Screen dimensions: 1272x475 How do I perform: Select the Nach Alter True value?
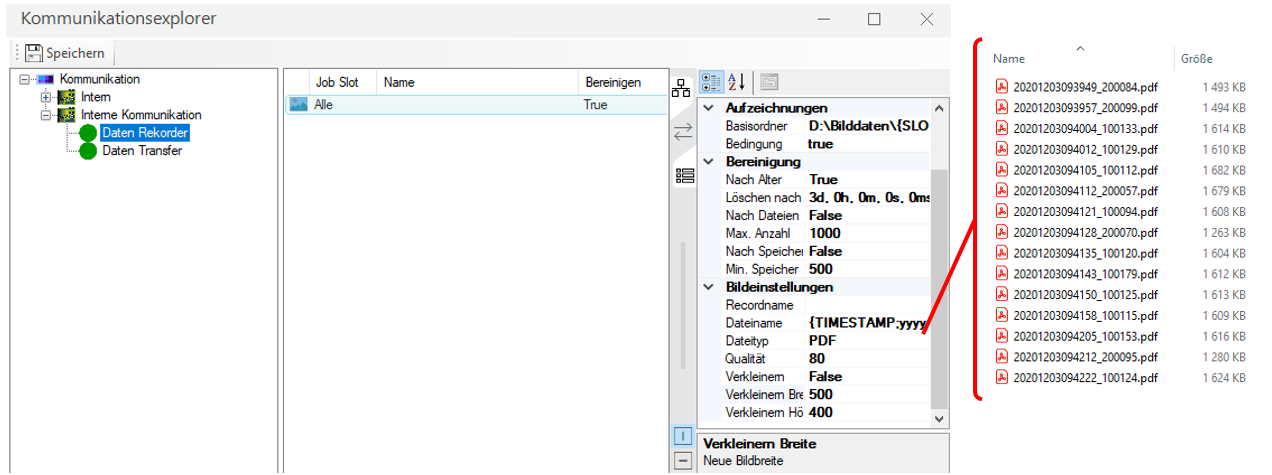click(866, 180)
